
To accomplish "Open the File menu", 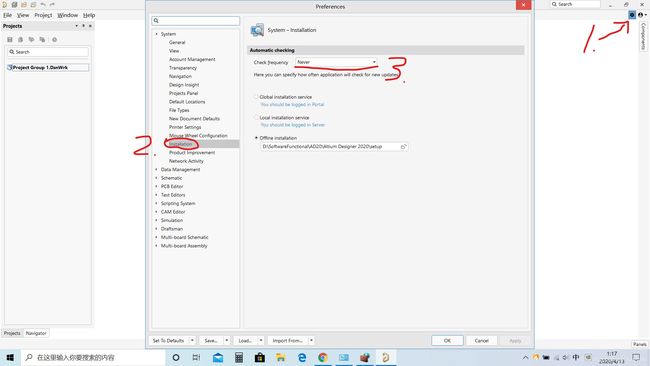I will click(x=7, y=15).
